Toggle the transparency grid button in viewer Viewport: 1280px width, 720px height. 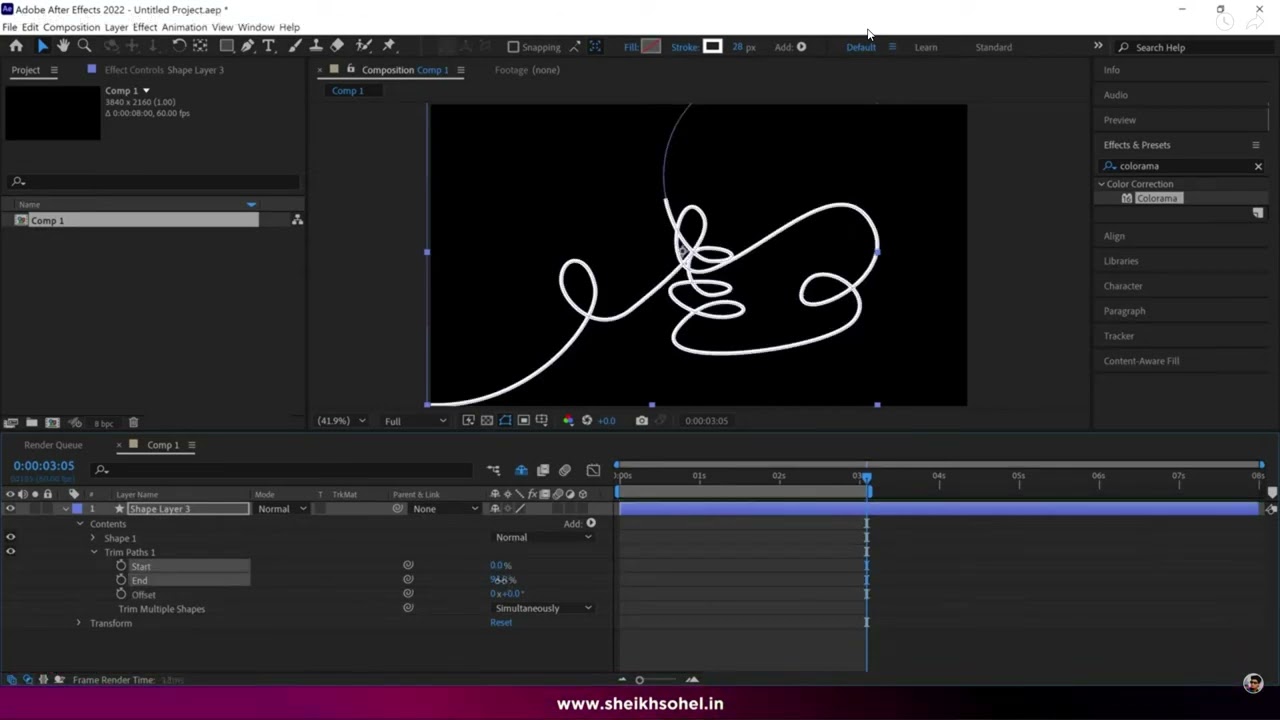[x=486, y=421]
